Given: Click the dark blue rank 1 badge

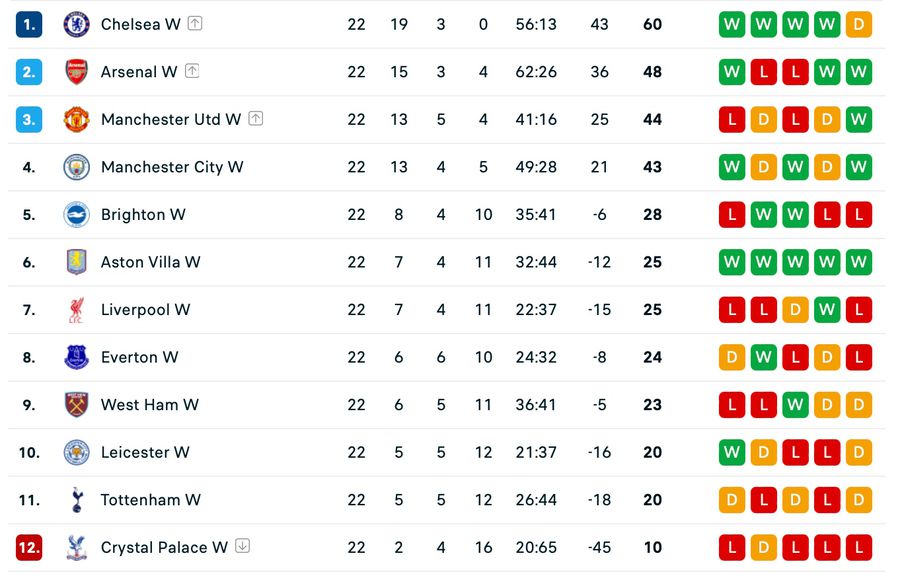Looking at the screenshot, I should pyautogui.click(x=29, y=25).
